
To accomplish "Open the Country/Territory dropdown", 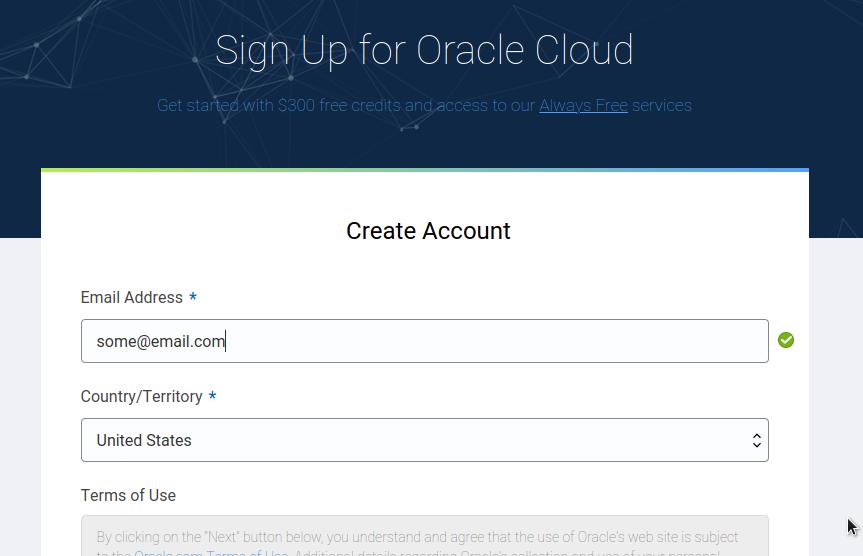I will pos(424,440).
